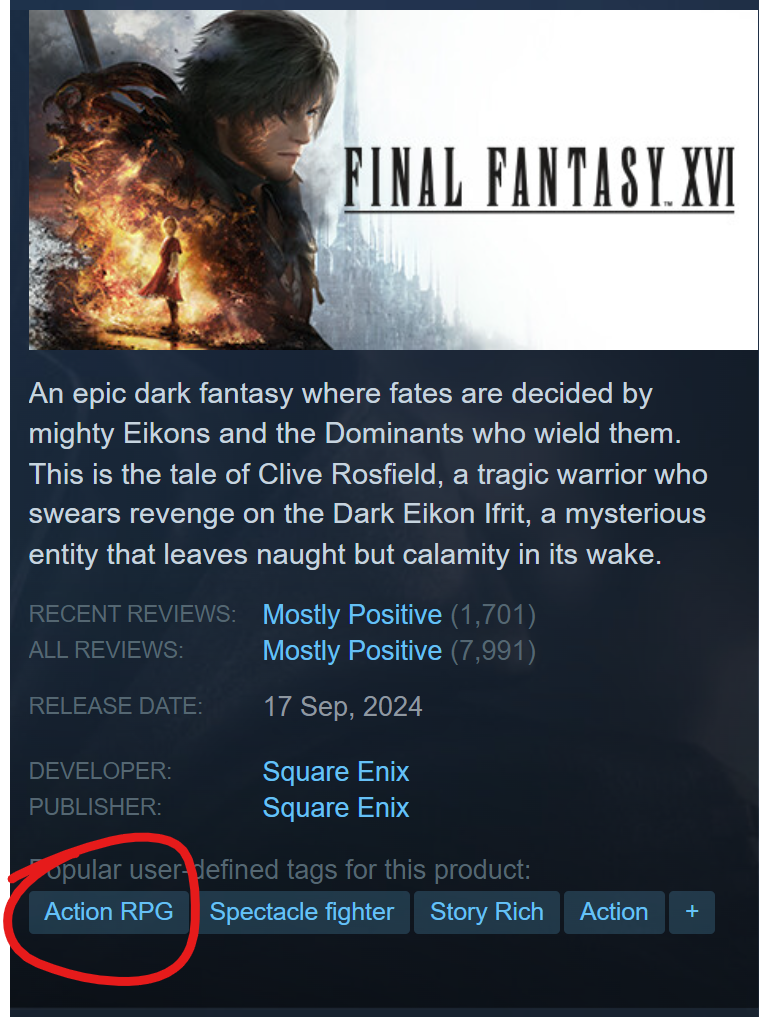Expand more tags with the plus button
Viewport: 759px width, 1017px height.
[x=692, y=912]
